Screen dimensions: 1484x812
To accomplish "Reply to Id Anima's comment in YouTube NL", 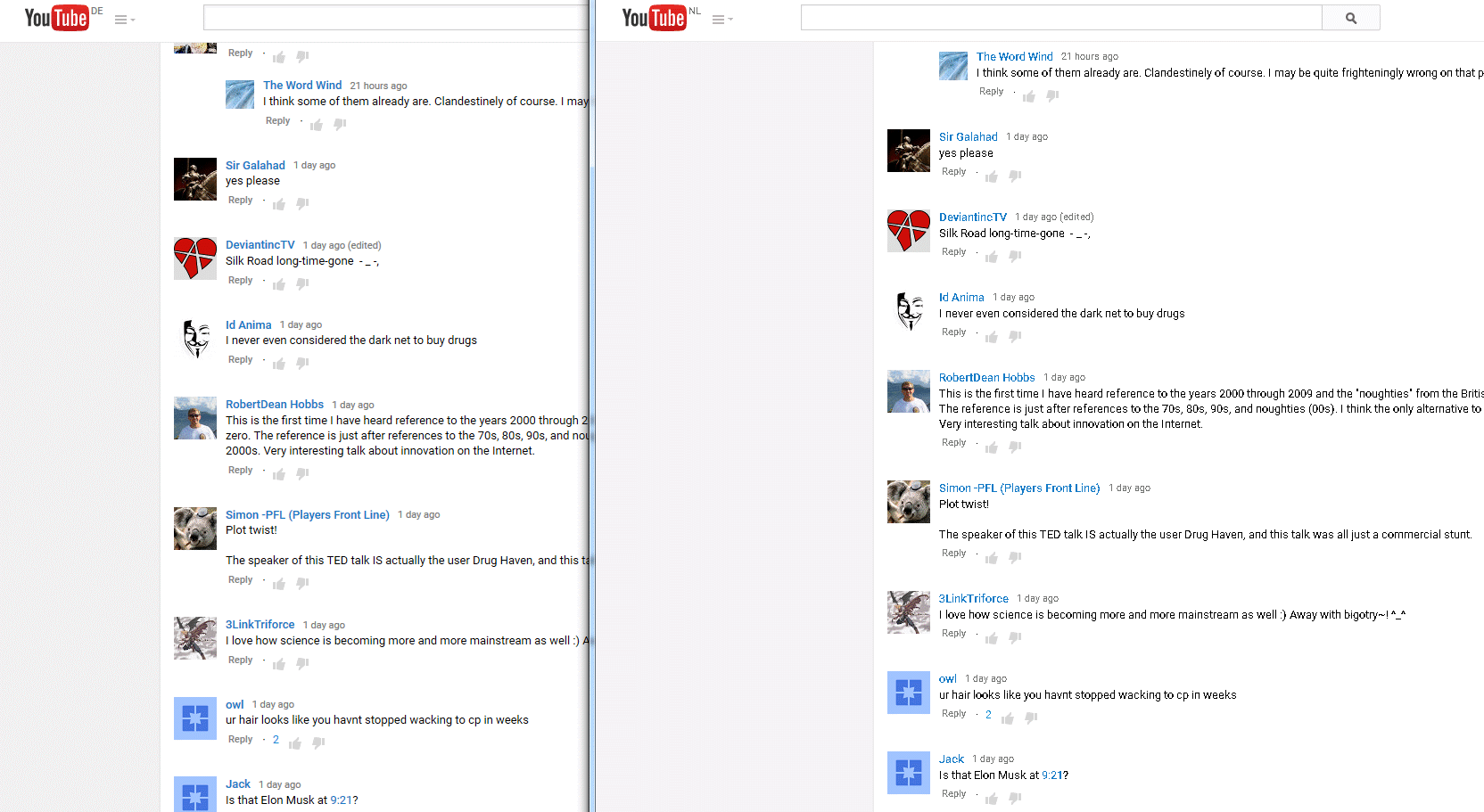I will click(953, 332).
